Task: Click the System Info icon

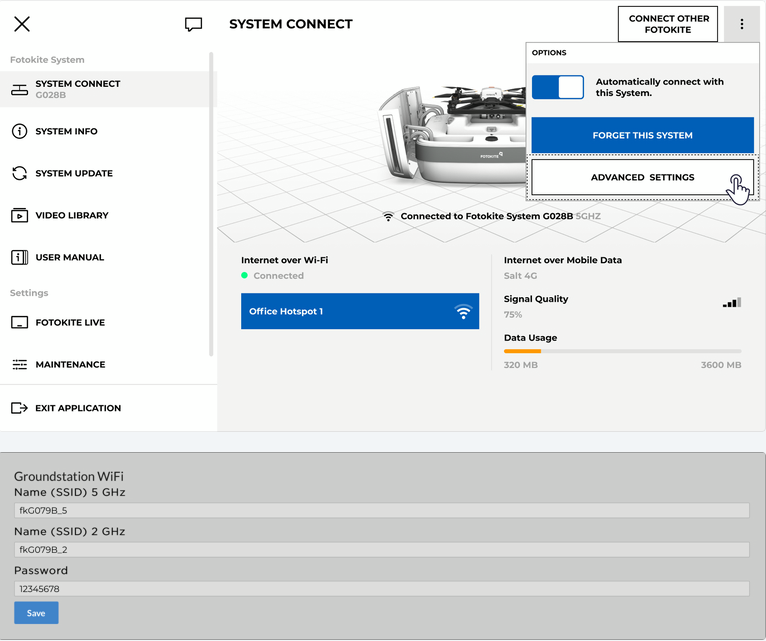Action: [x=19, y=132]
